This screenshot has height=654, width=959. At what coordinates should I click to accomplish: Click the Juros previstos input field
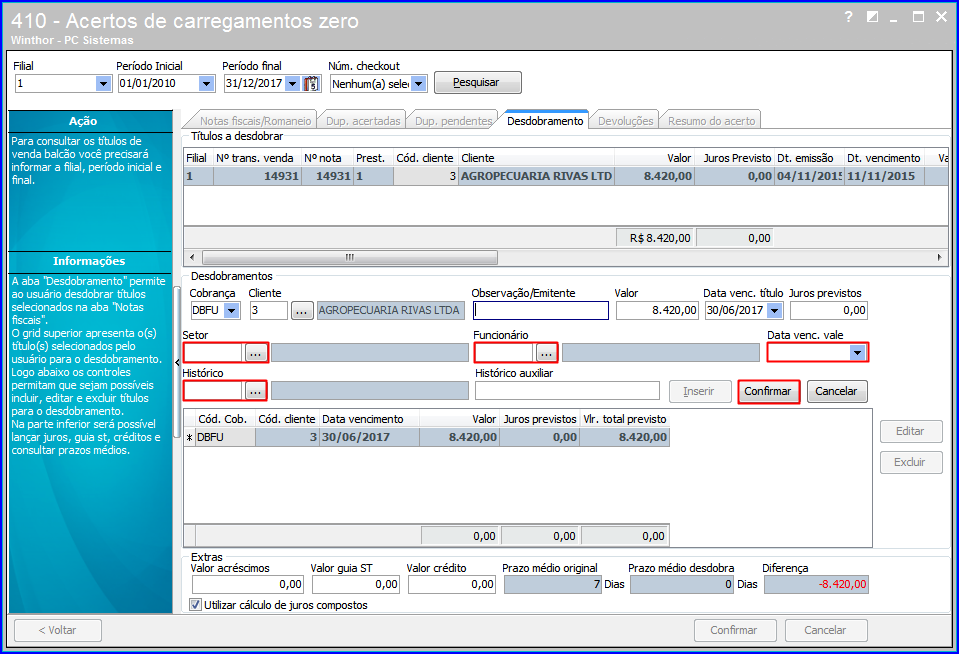828,311
